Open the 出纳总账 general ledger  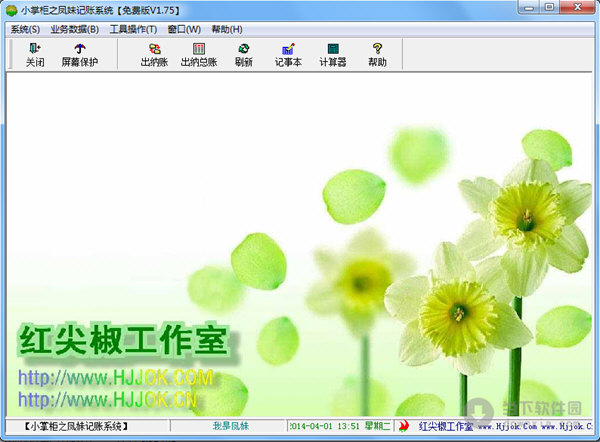coord(199,55)
